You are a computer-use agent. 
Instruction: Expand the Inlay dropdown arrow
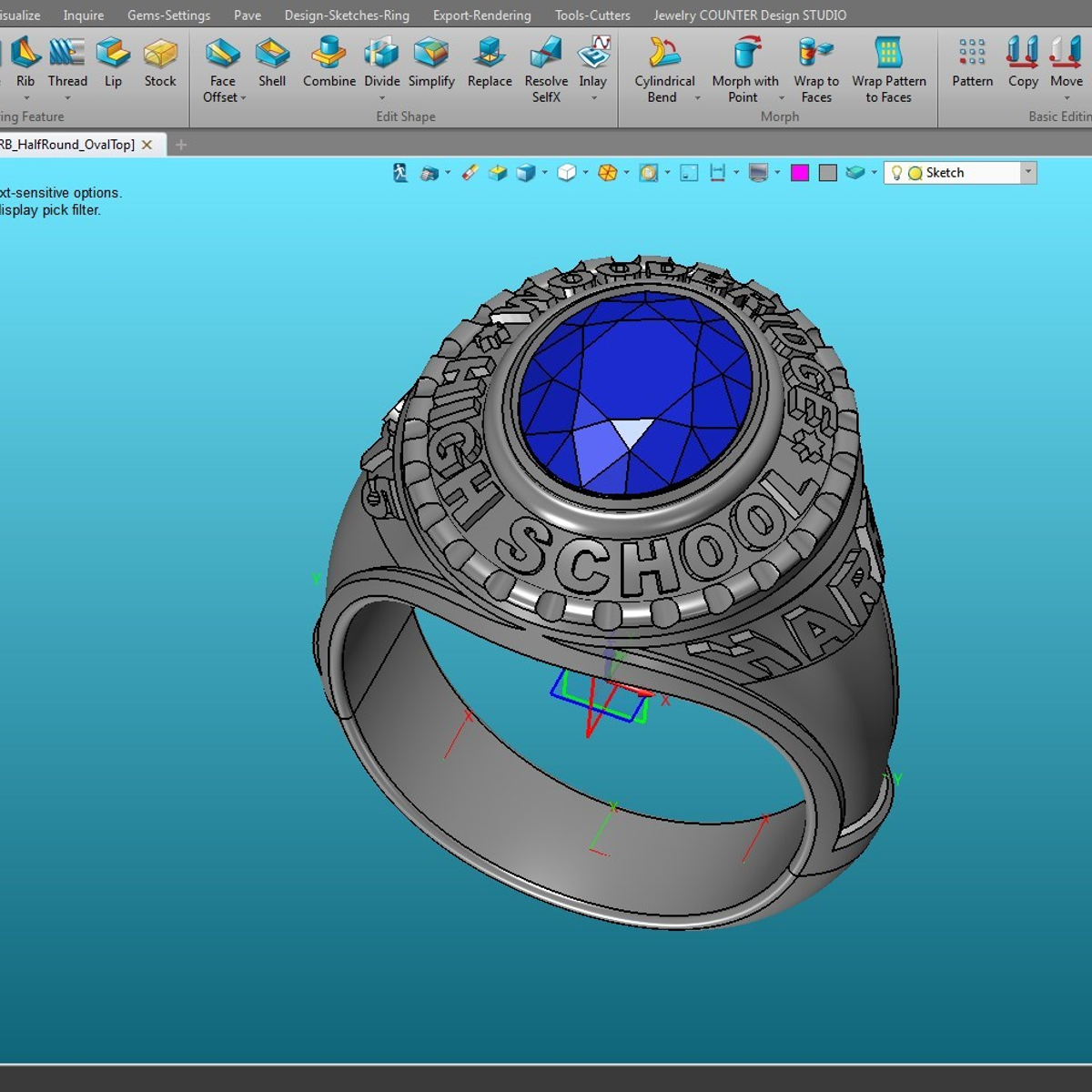click(593, 98)
